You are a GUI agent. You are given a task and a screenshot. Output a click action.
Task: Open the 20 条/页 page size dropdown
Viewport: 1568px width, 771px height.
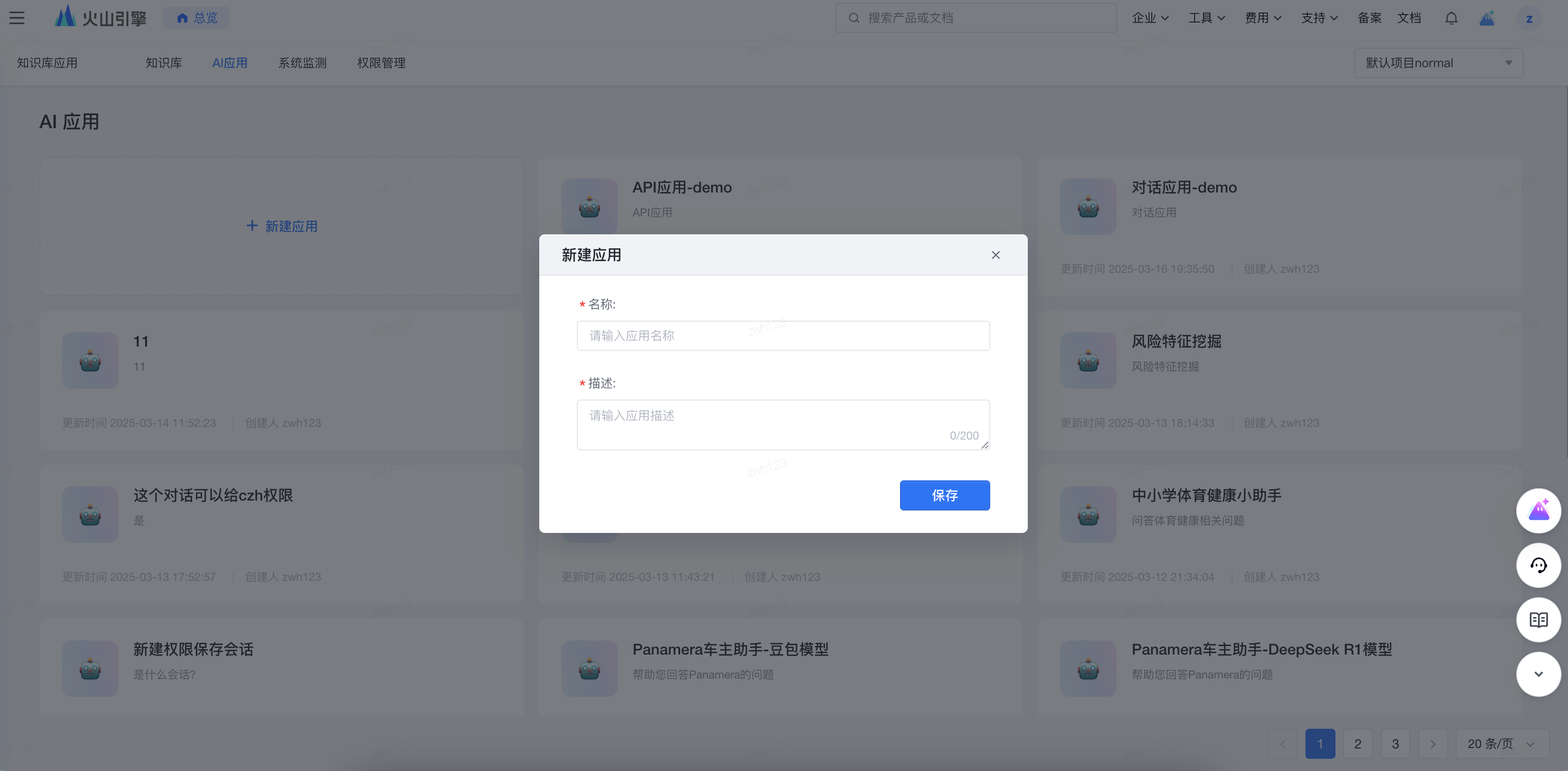[x=1502, y=744]
